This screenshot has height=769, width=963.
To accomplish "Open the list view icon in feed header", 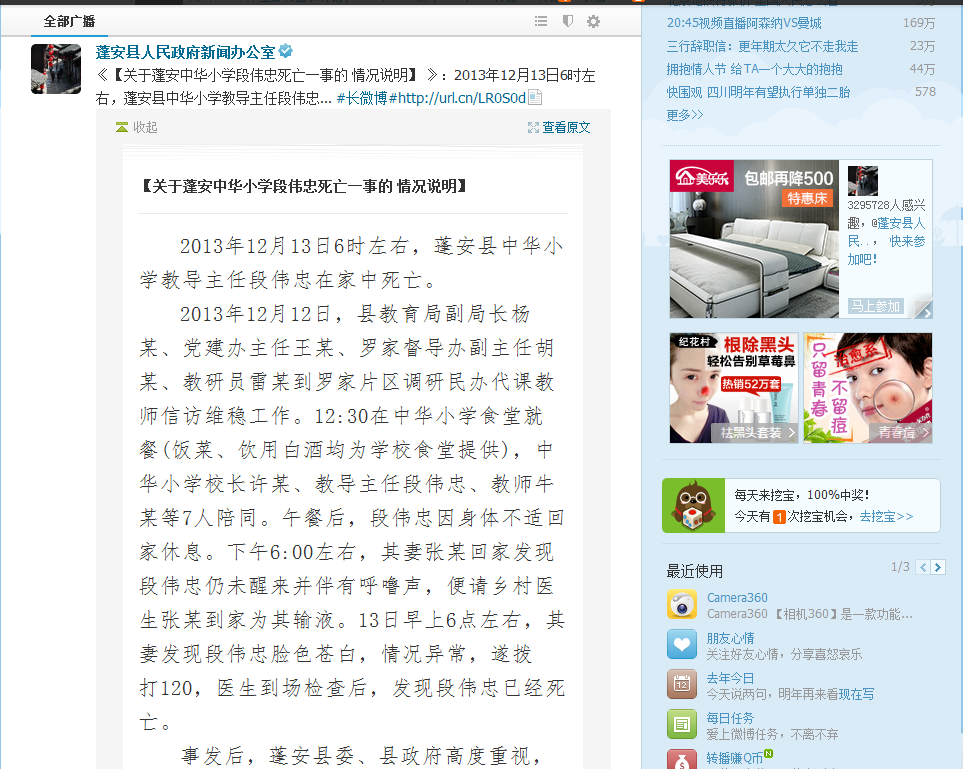I will [541, 21].
